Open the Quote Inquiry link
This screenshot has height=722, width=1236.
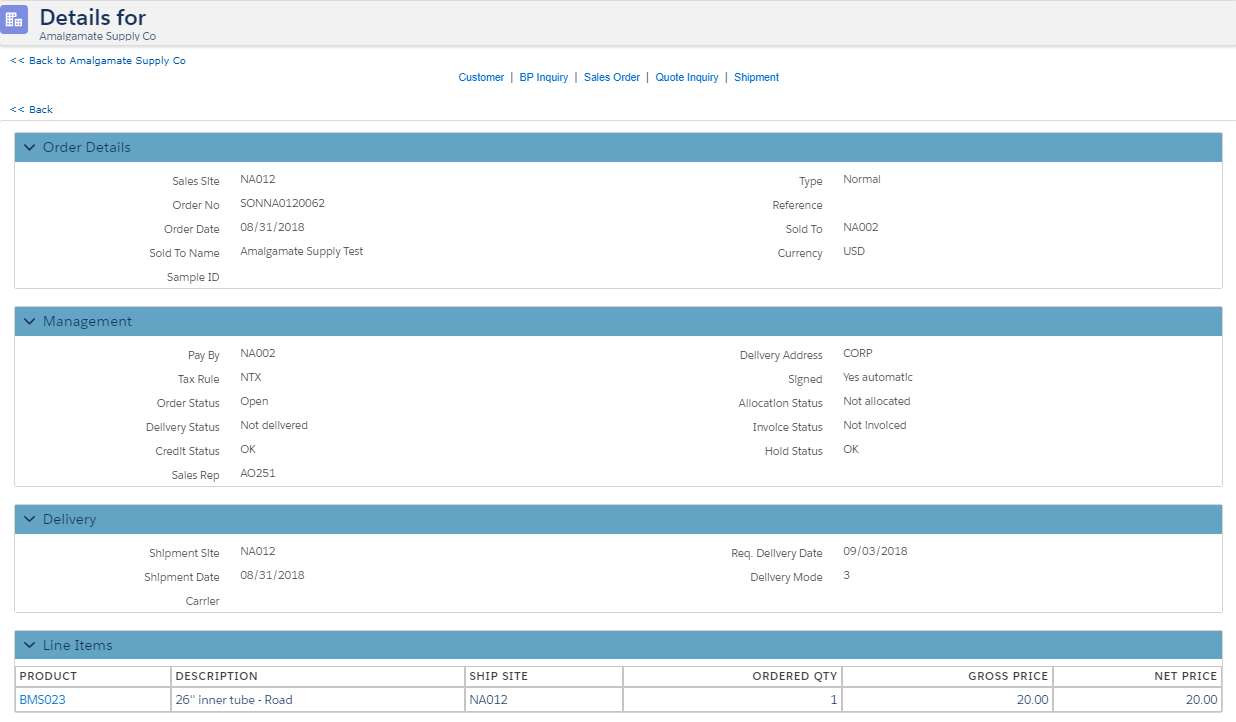coord(686,77)
